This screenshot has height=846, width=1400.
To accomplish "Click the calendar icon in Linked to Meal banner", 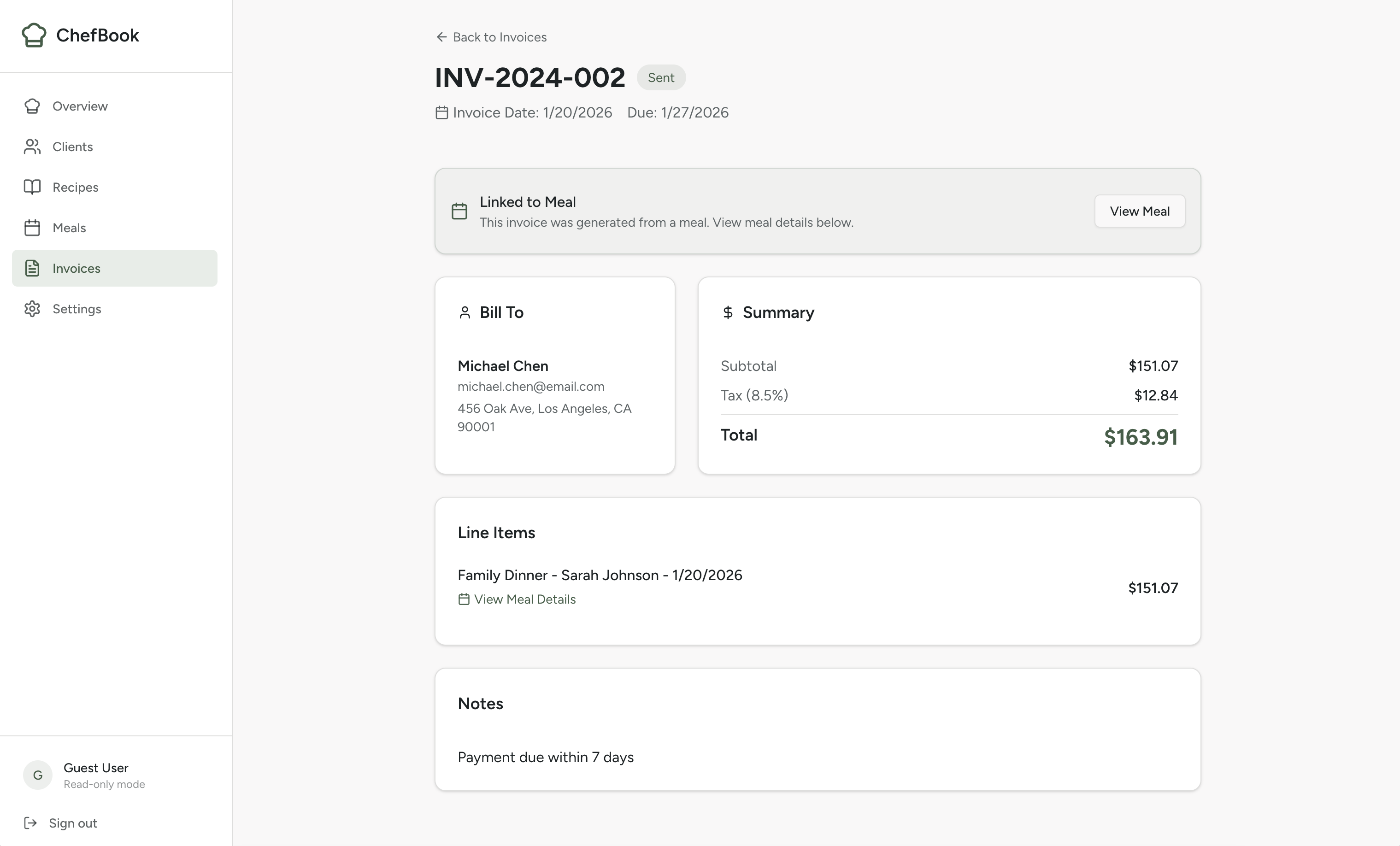I will (459, 210).
